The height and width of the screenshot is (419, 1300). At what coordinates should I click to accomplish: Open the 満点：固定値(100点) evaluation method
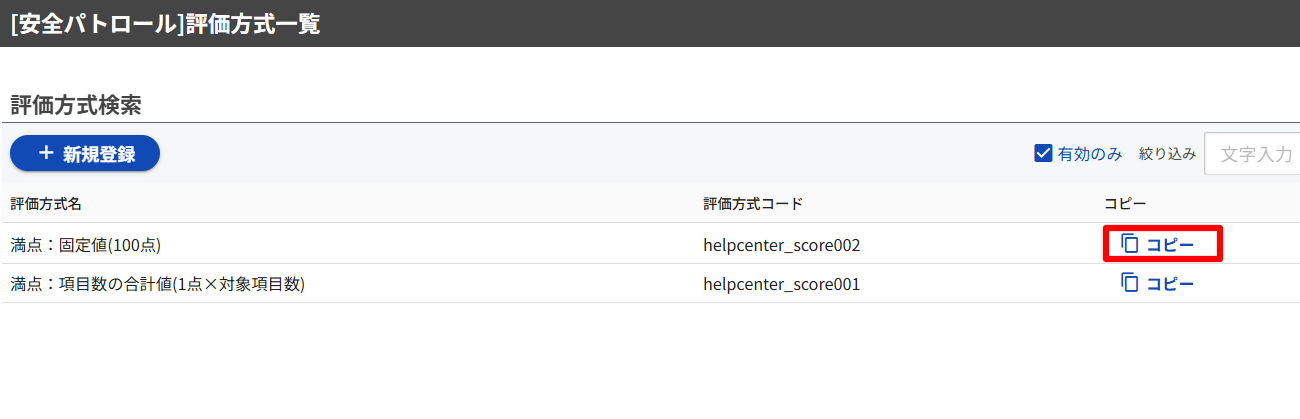pyautogui.click(x=86, y=245)
